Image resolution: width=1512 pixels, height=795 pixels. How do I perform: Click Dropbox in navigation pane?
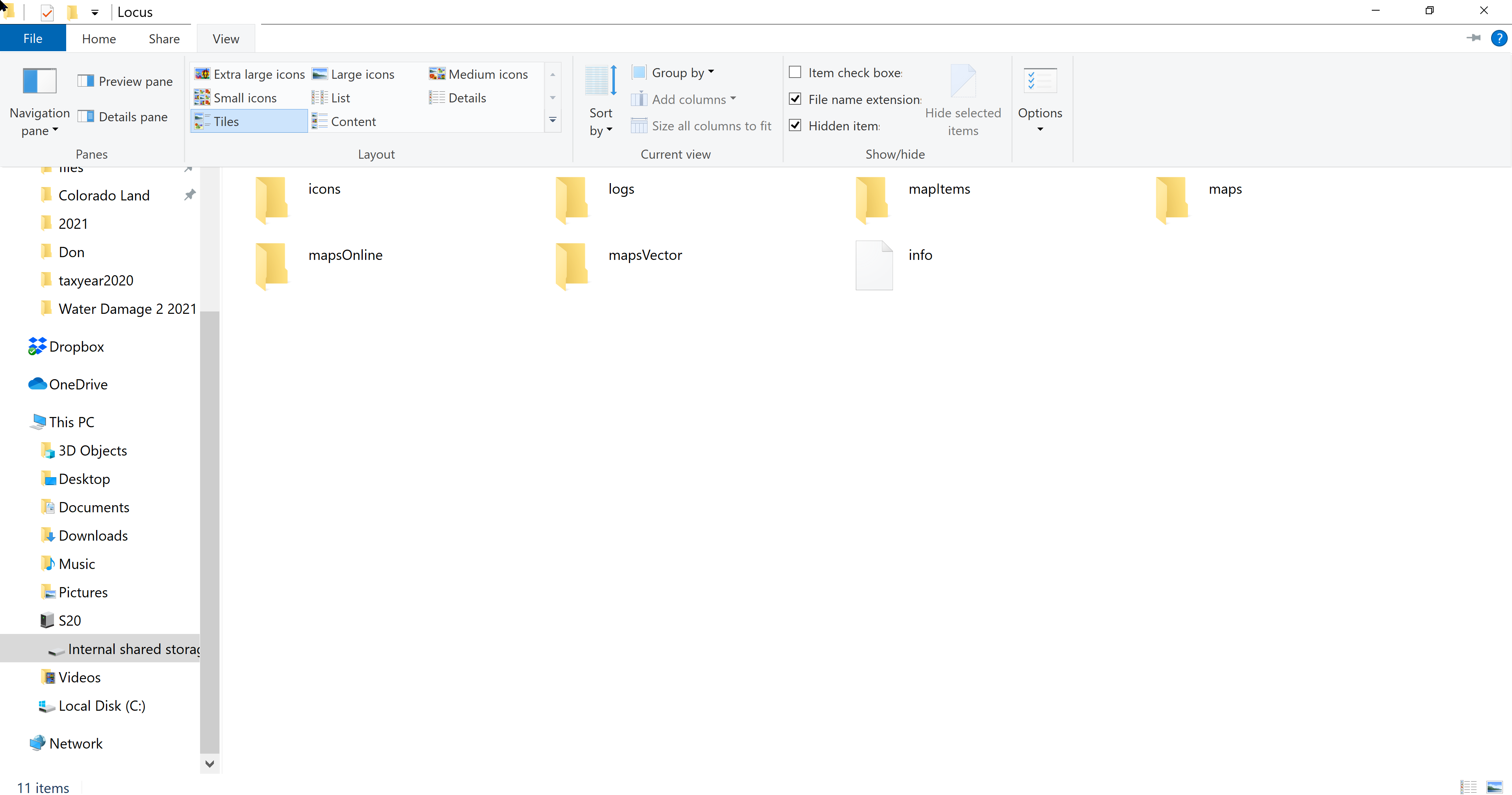pos(76,347)
